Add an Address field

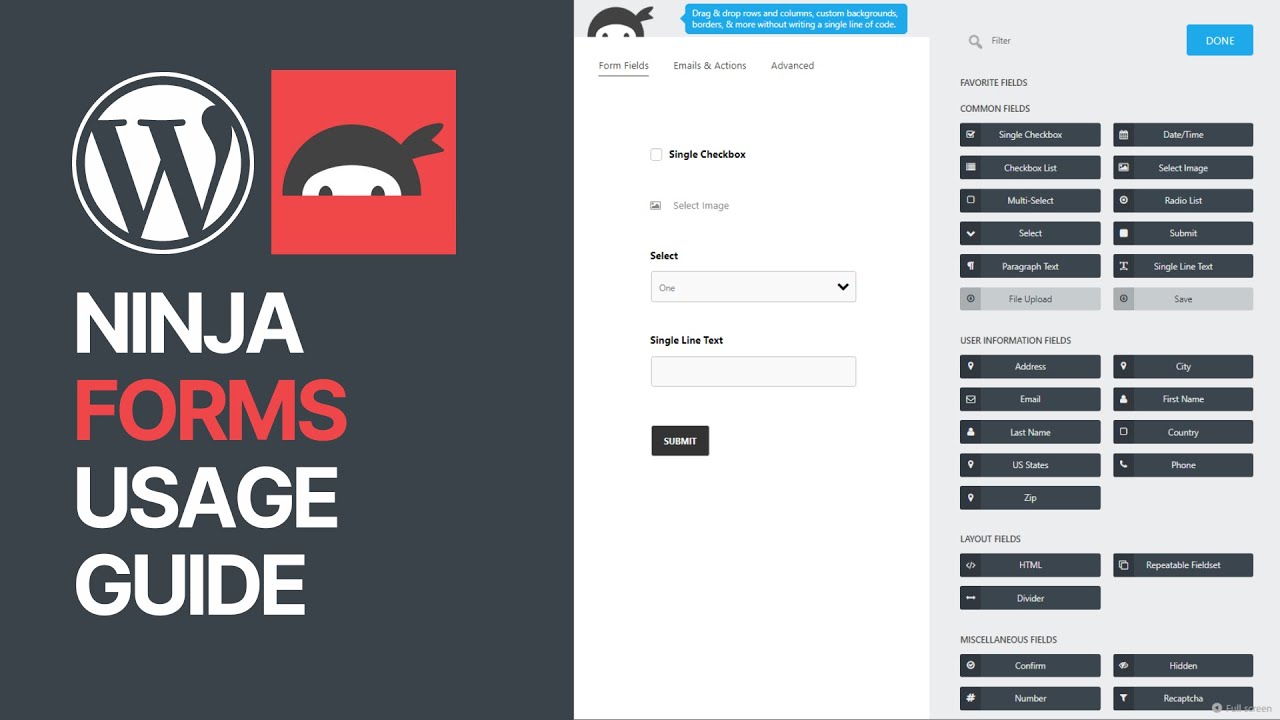1030,367
